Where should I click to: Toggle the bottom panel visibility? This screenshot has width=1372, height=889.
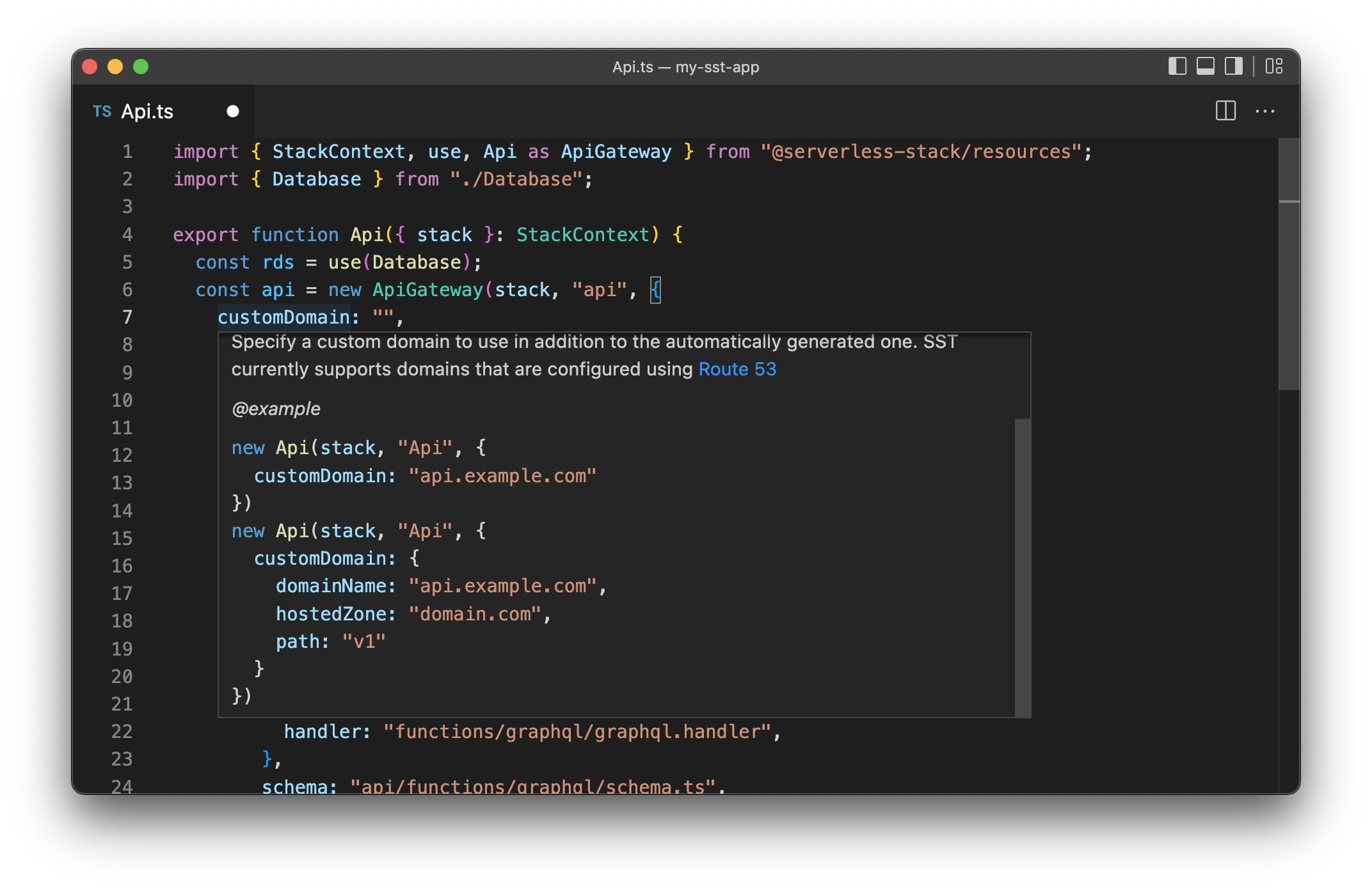pyautogui.click(x=1206, y=66)
